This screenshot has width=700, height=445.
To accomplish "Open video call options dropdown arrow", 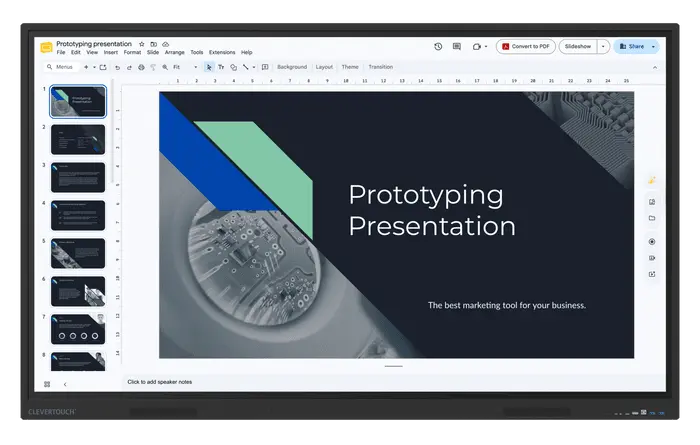I will tap(486, 46).
